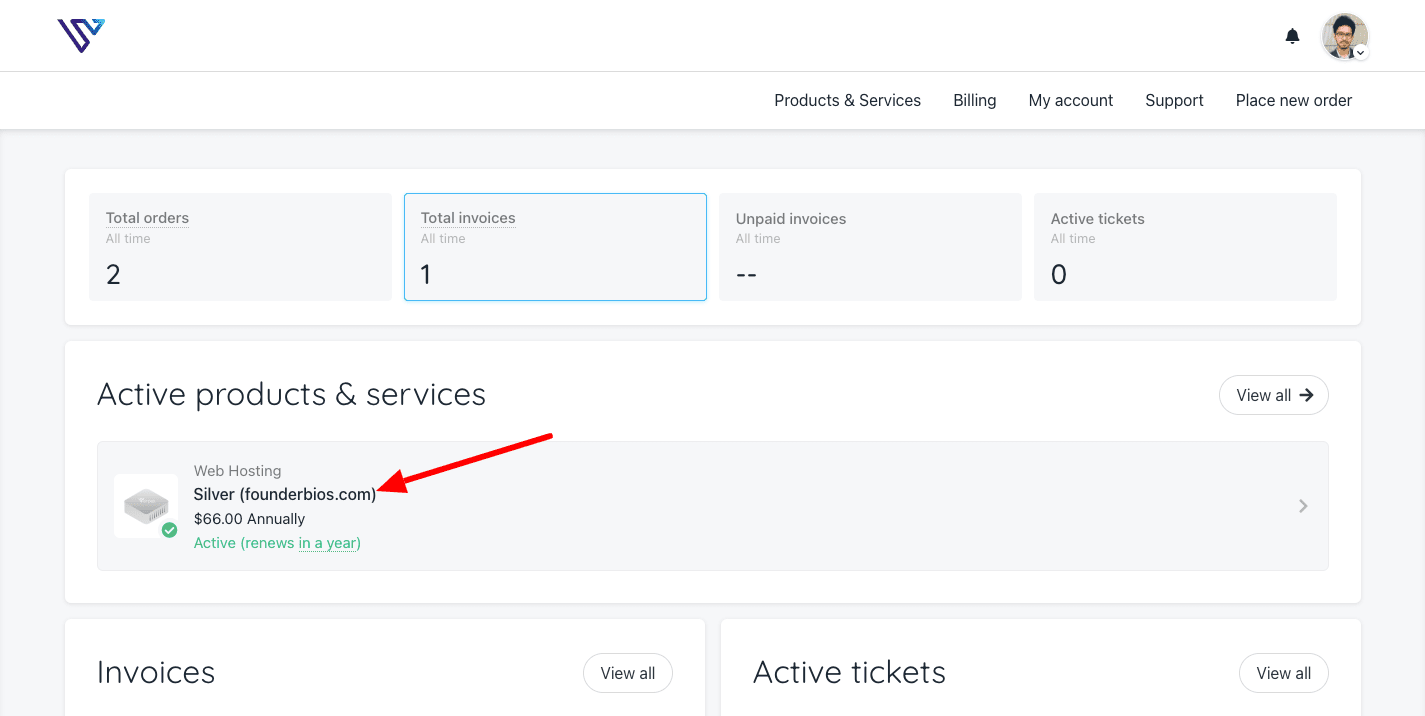Open the My account menu

pyautogui.click(x=1070, y=100)
